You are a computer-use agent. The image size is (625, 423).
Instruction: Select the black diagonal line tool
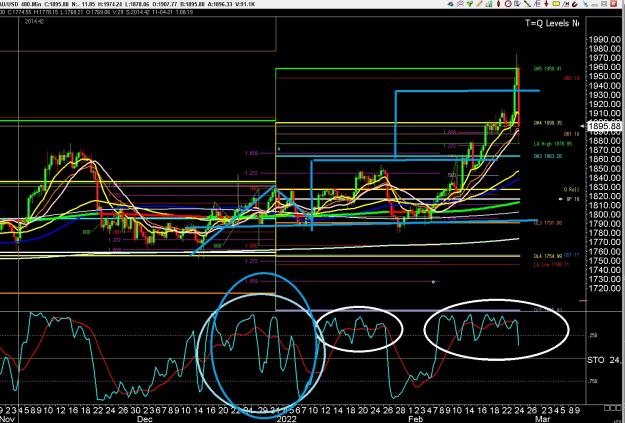527,4
